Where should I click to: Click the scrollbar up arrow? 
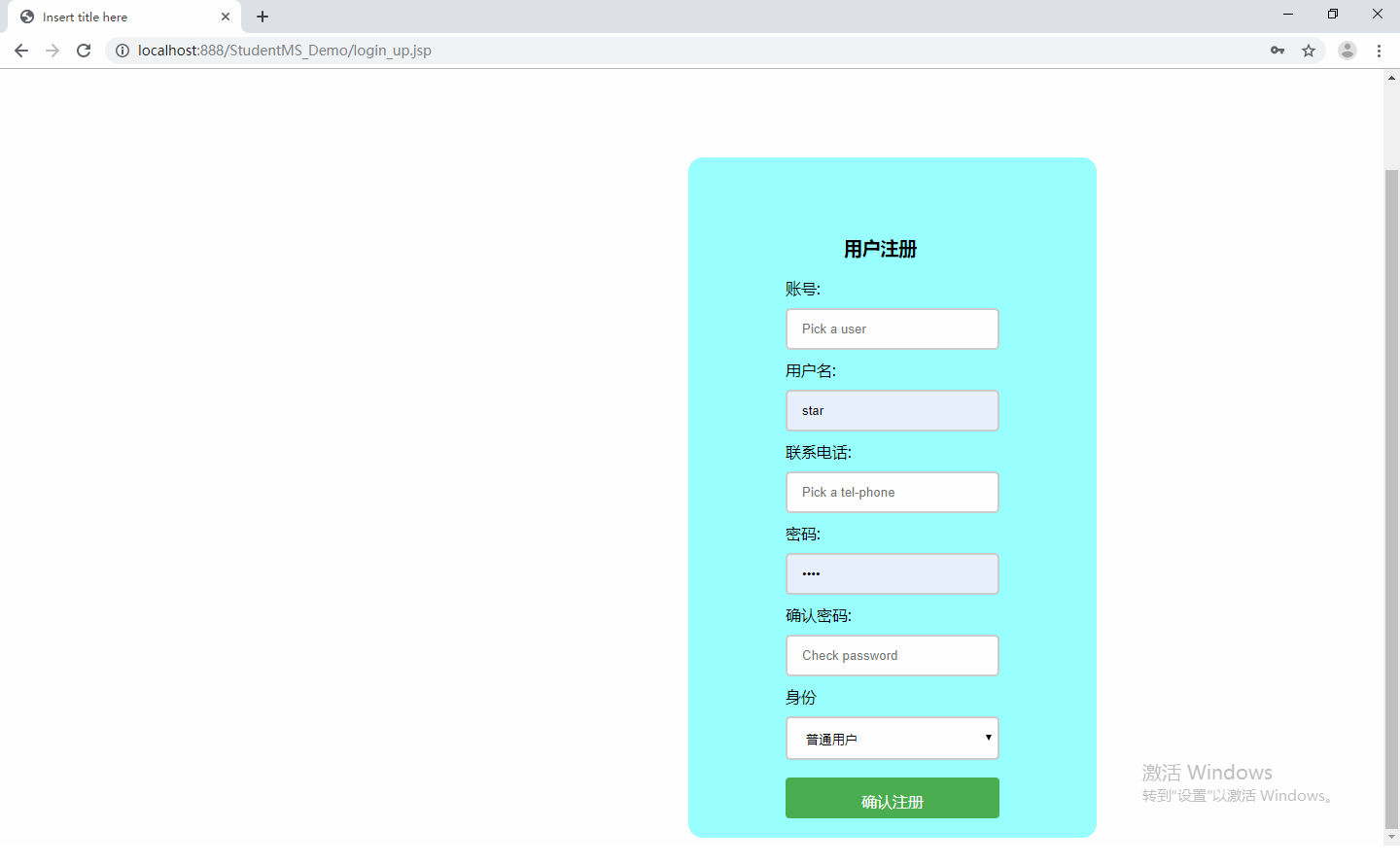point(1391,77)
